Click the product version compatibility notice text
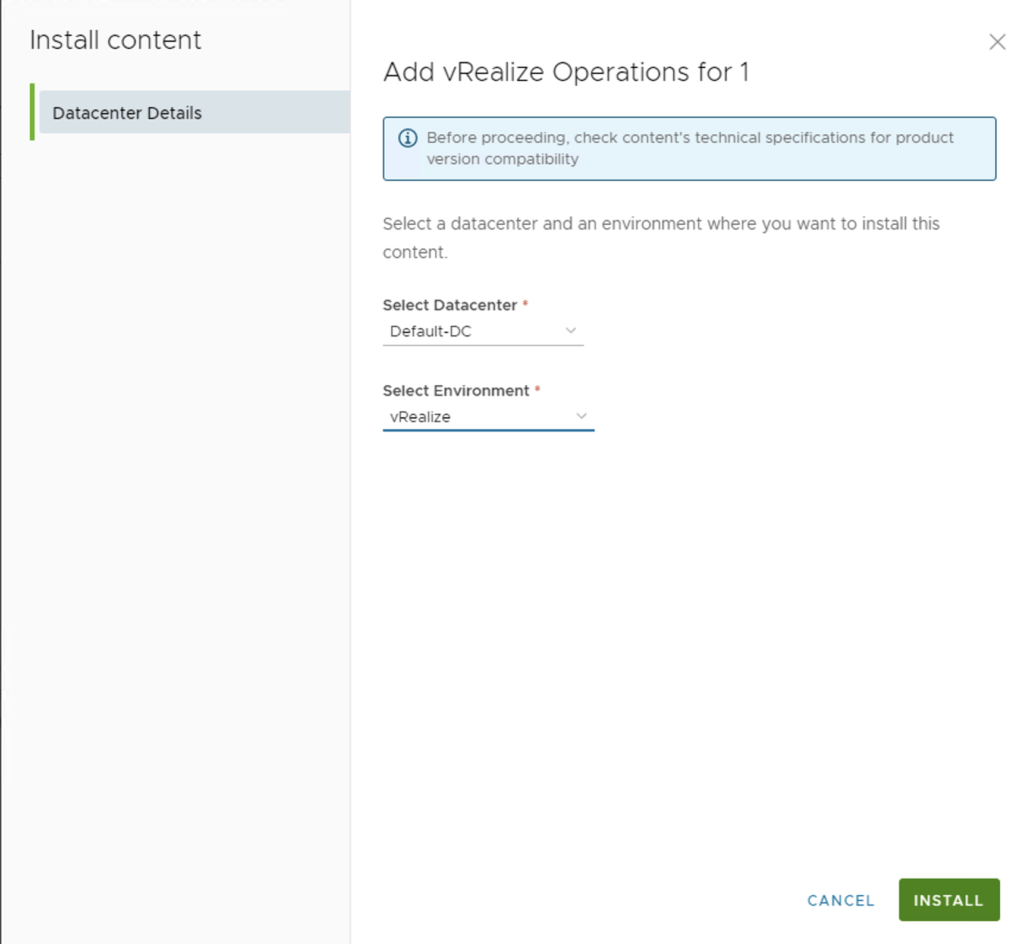The width and height of the screenshot is (1024, 944). pyautogui.click(x=690, y=148)
